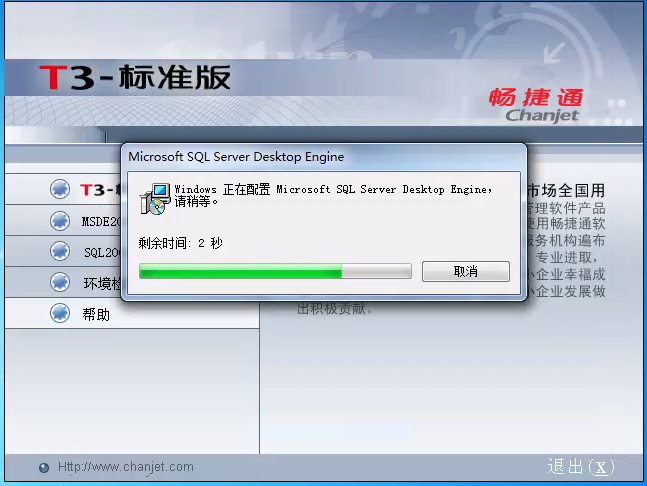The height and width of the screenshot is (486, 647).
Task: Click the Microsoft SQL Server Desktop Engine title
Action: tap(236, 157)
